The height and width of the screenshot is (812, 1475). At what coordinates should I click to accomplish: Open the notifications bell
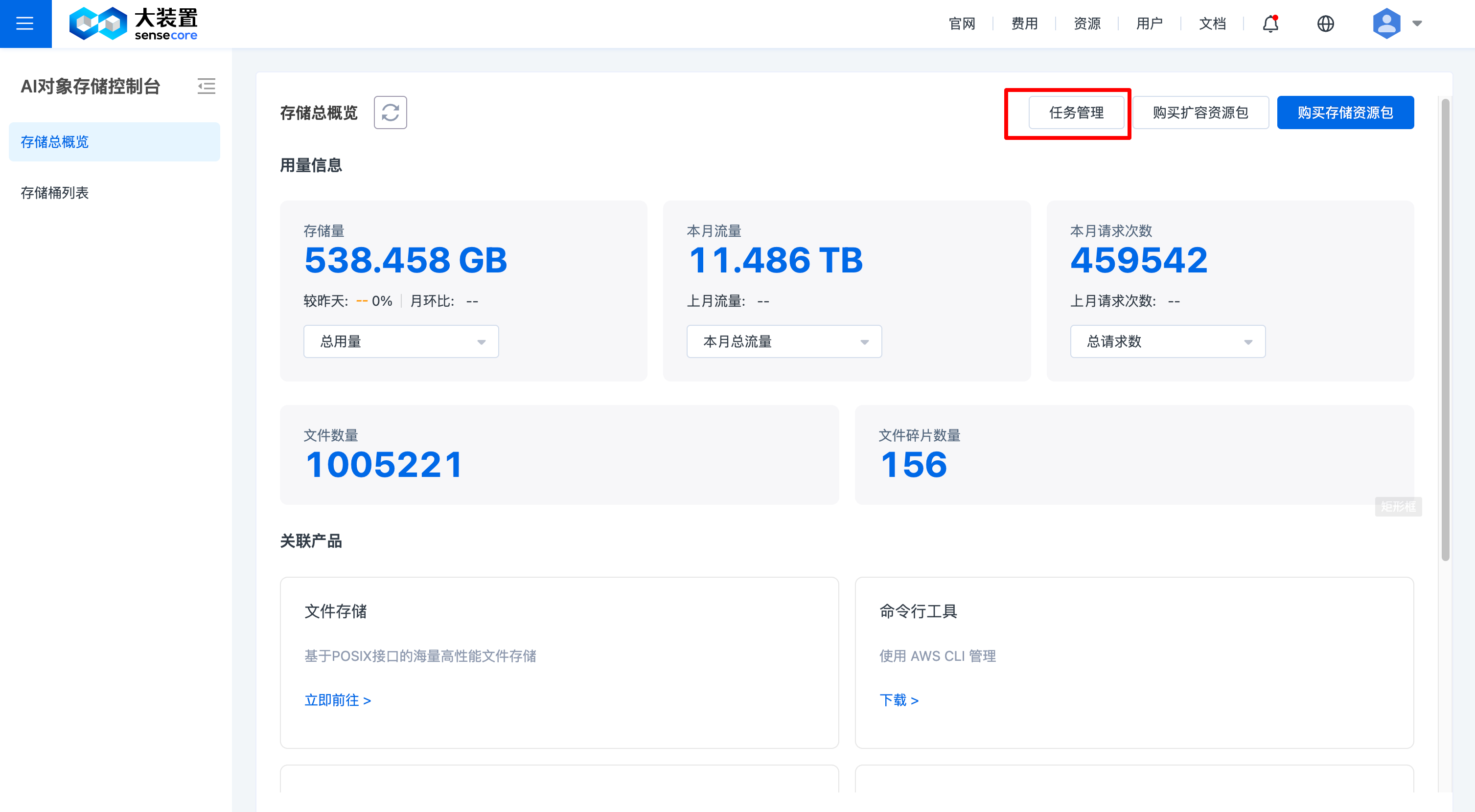pos(1270,23)
